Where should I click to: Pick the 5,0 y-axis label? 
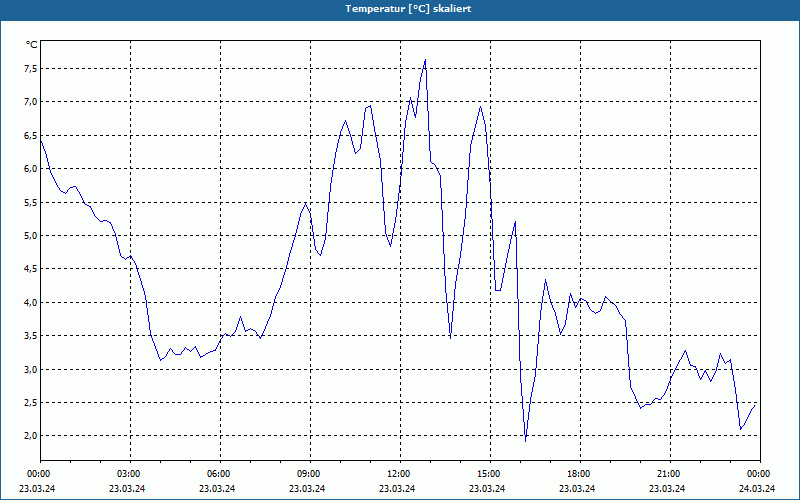pos(30,235)
